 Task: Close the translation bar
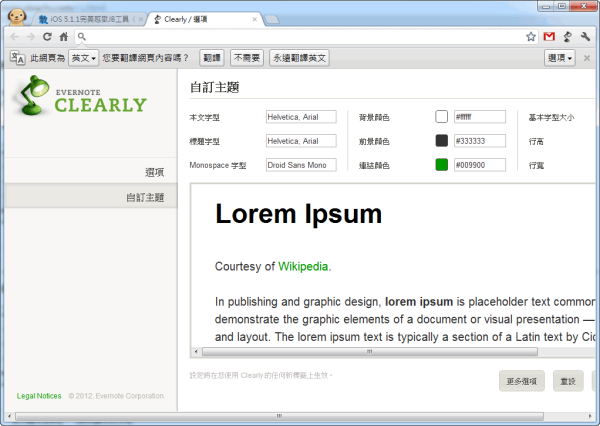click(x=587, y=59)
